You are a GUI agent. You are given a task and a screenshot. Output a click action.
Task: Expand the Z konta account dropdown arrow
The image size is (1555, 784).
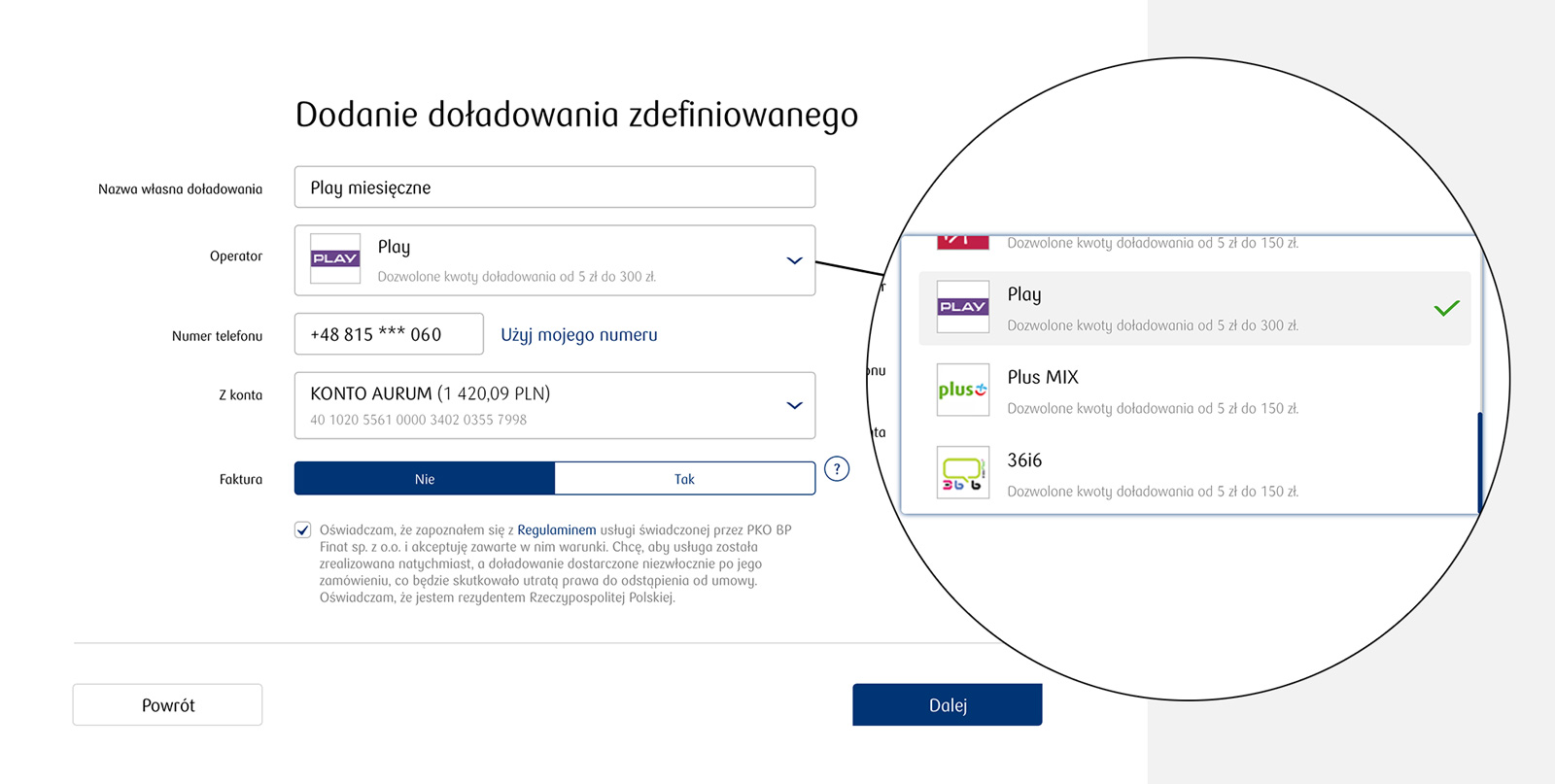[x=794, y=405]
